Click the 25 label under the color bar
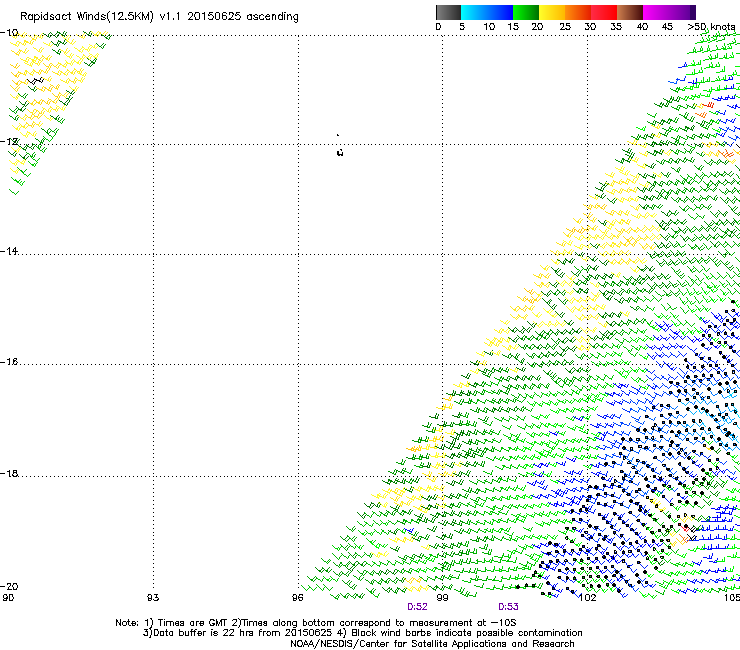Screen dimensions: 740x650 (565, 27)
